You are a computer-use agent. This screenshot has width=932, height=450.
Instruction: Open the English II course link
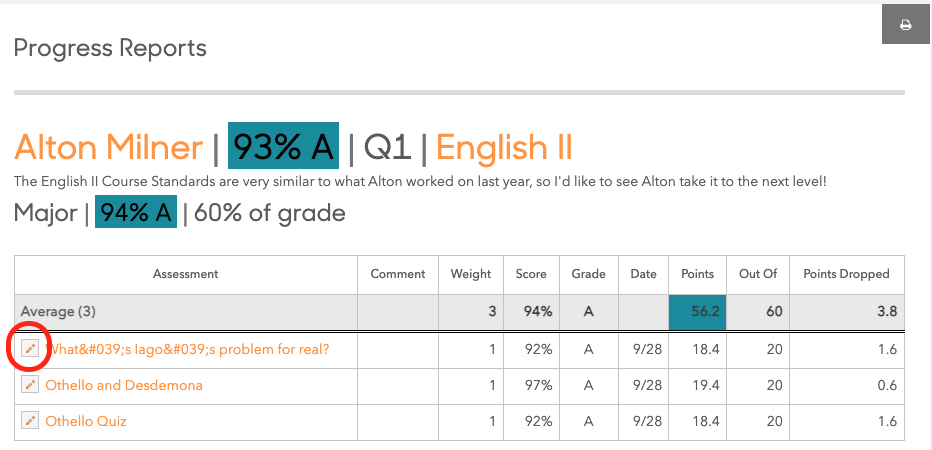(504, 147)
